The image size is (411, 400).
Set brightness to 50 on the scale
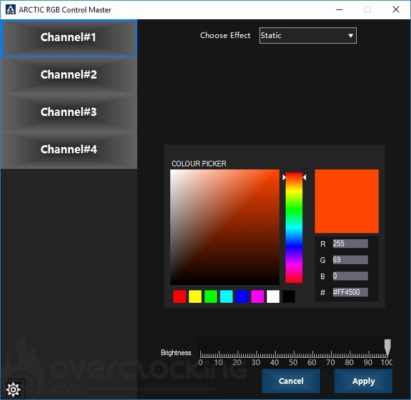click(293, 362)
